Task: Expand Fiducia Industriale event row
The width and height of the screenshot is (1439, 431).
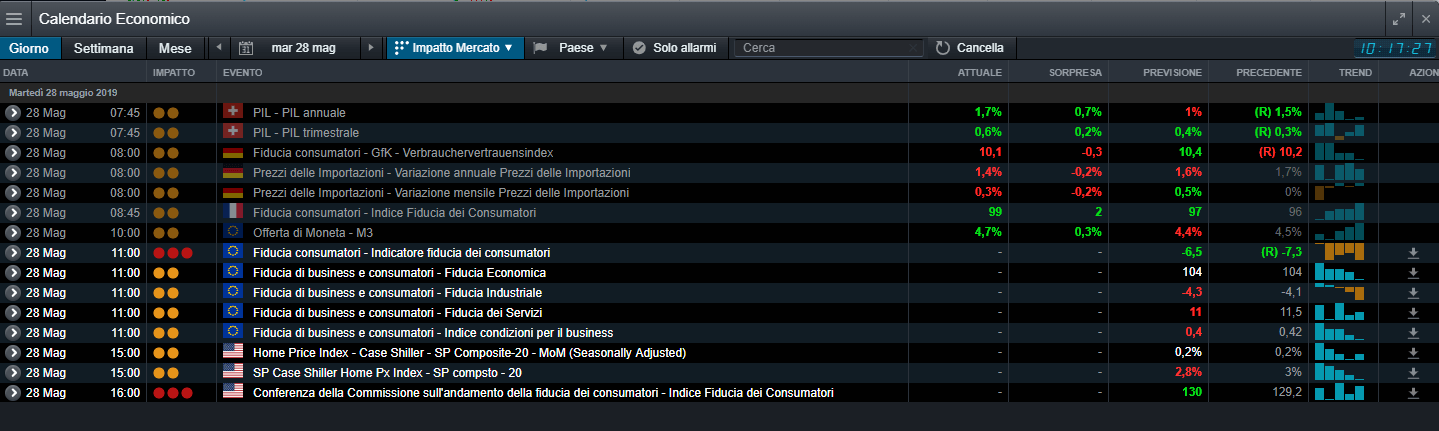Action: point(13,292)
